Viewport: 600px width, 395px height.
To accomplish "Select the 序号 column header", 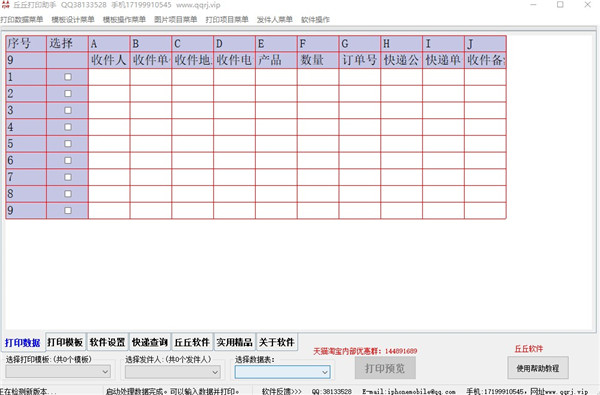I will [x=26, y=44].
